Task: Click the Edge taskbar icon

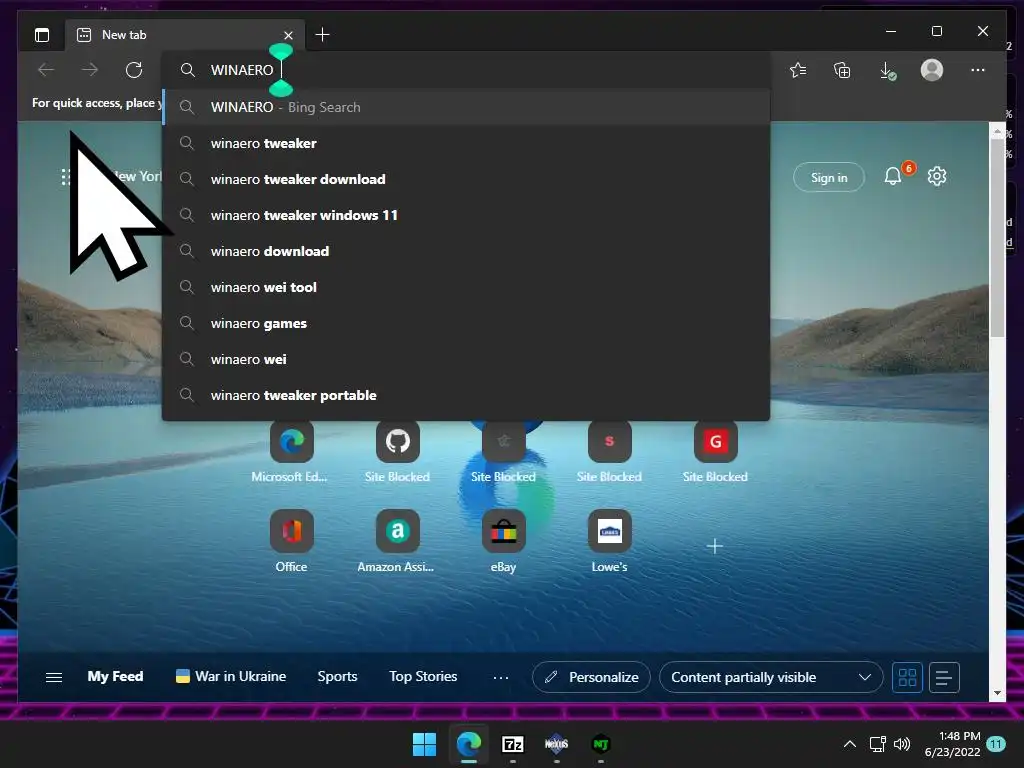Action: (468, 744)
